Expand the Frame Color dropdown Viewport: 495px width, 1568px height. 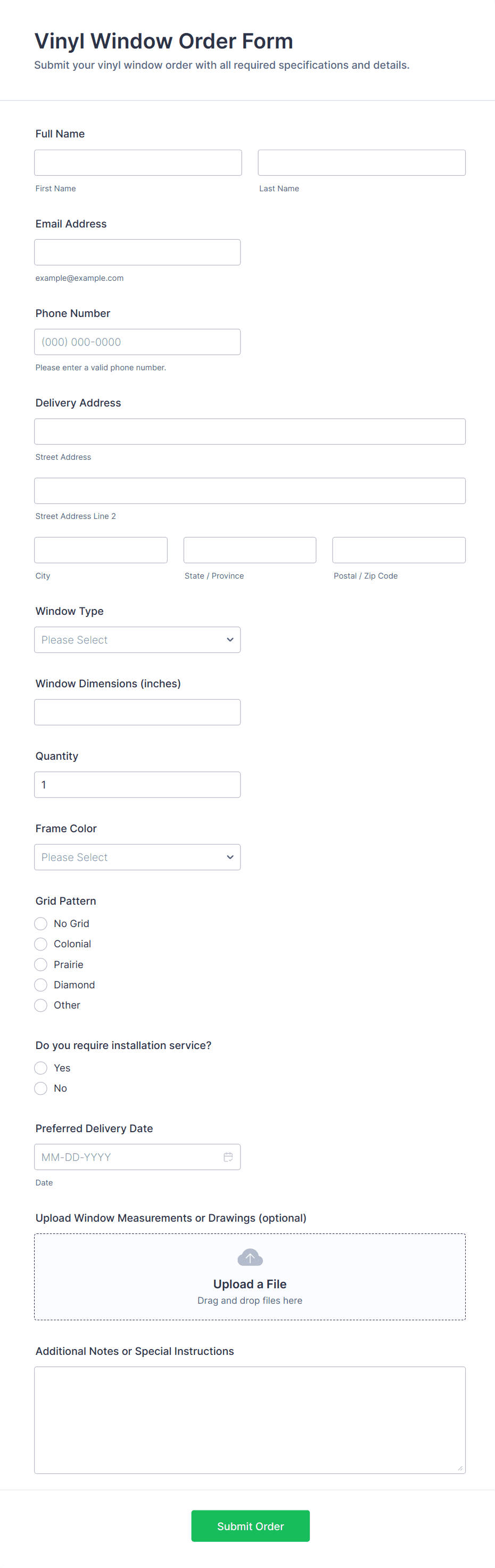tap(137, 857)
